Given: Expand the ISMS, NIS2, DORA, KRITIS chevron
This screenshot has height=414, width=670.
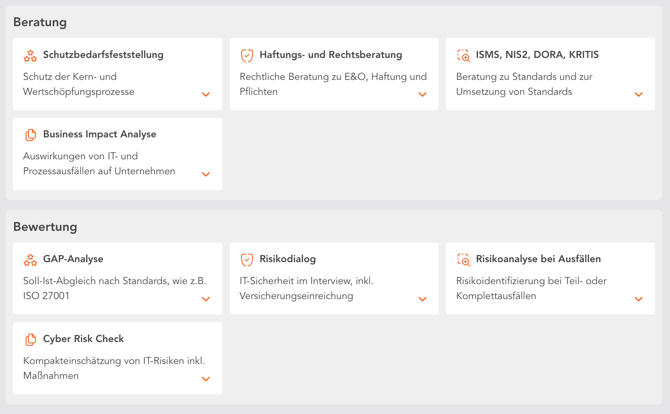Looking at the screenshot, I should click(639, 95).
